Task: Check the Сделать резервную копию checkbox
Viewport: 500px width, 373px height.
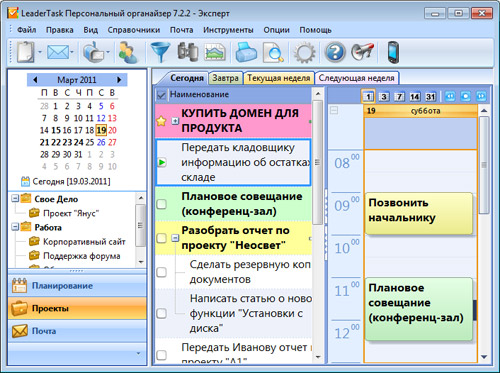Action: pos(161,272)
